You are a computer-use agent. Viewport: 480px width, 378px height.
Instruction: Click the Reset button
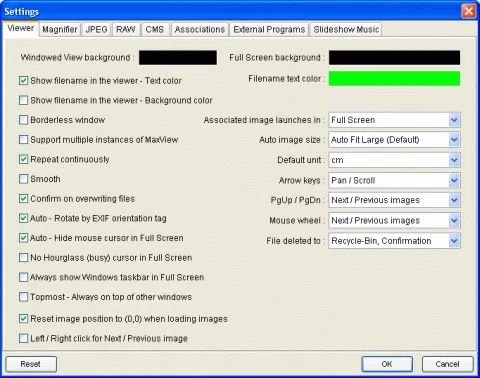click(x=31, y=364)
